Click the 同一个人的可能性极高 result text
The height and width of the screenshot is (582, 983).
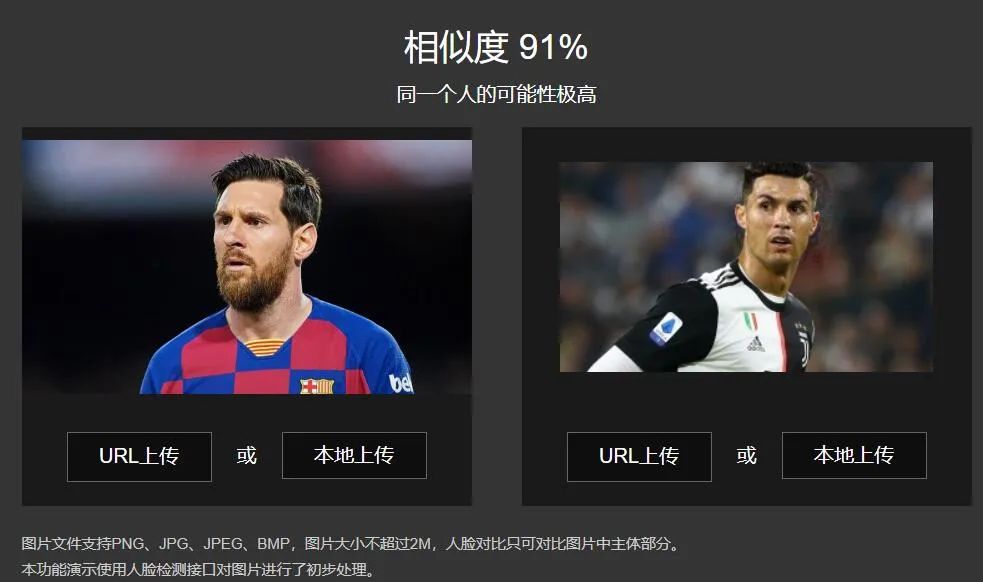point(496,95)
